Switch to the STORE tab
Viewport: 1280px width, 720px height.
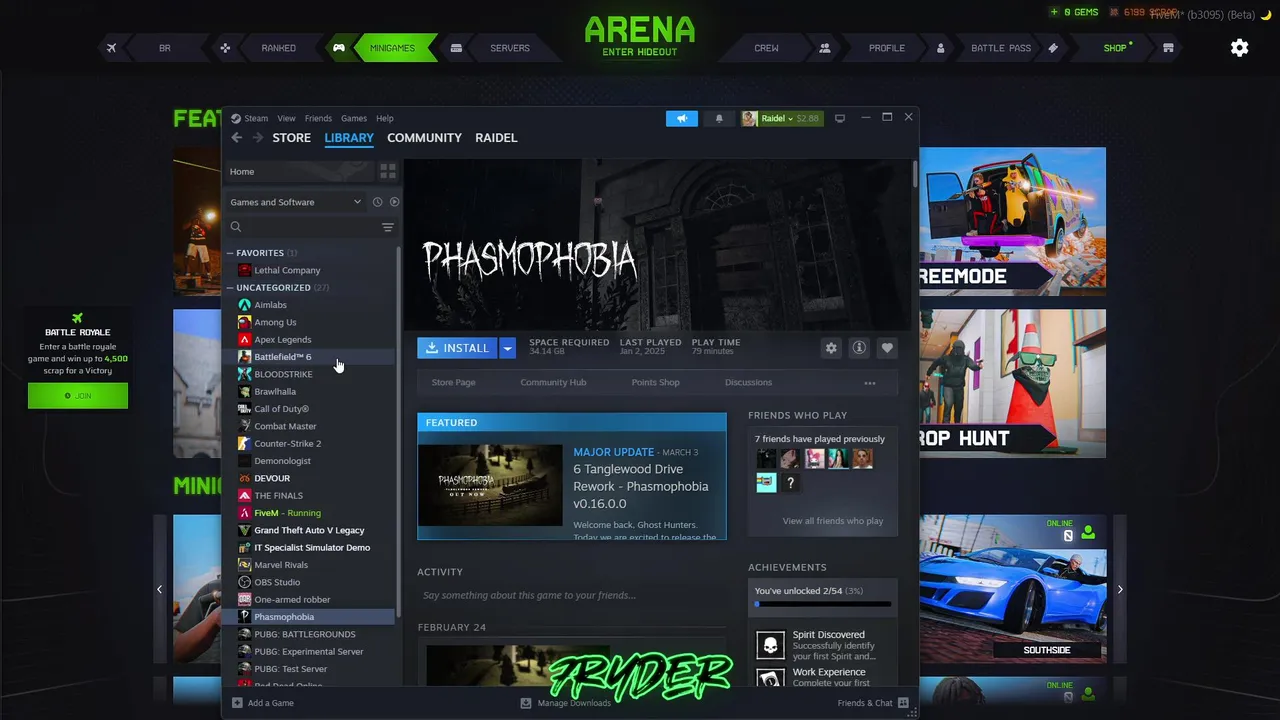click(x=292, y=138)
